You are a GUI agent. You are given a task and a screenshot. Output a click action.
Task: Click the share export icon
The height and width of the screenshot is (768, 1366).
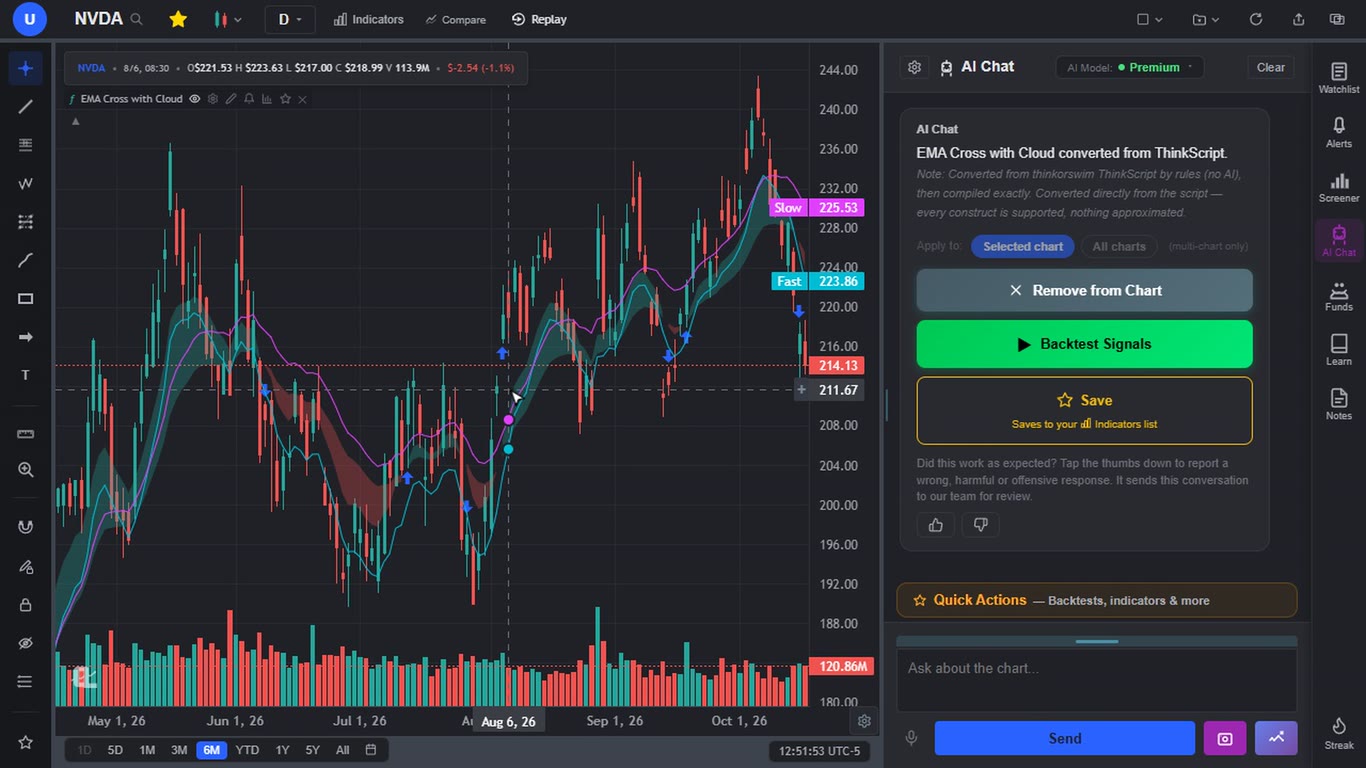click(x=1299, y=19)
